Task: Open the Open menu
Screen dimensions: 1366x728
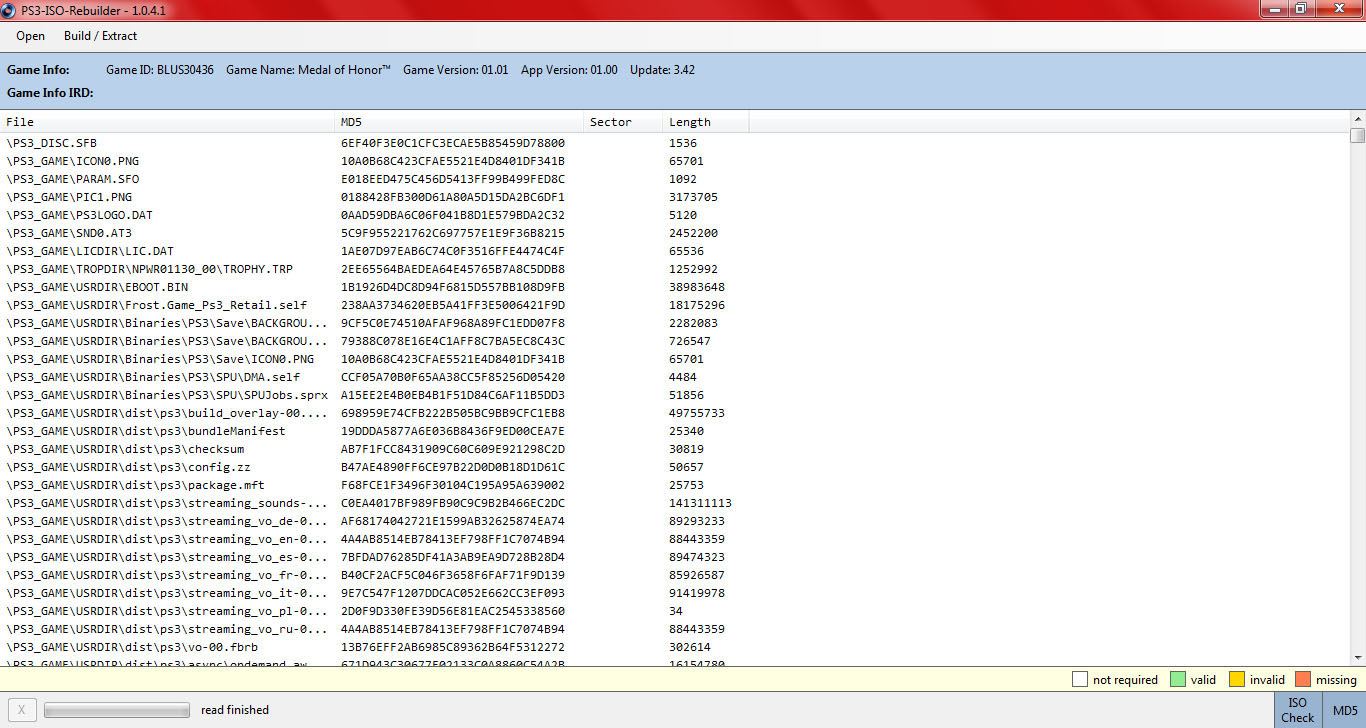Action: tap(30, 36)
